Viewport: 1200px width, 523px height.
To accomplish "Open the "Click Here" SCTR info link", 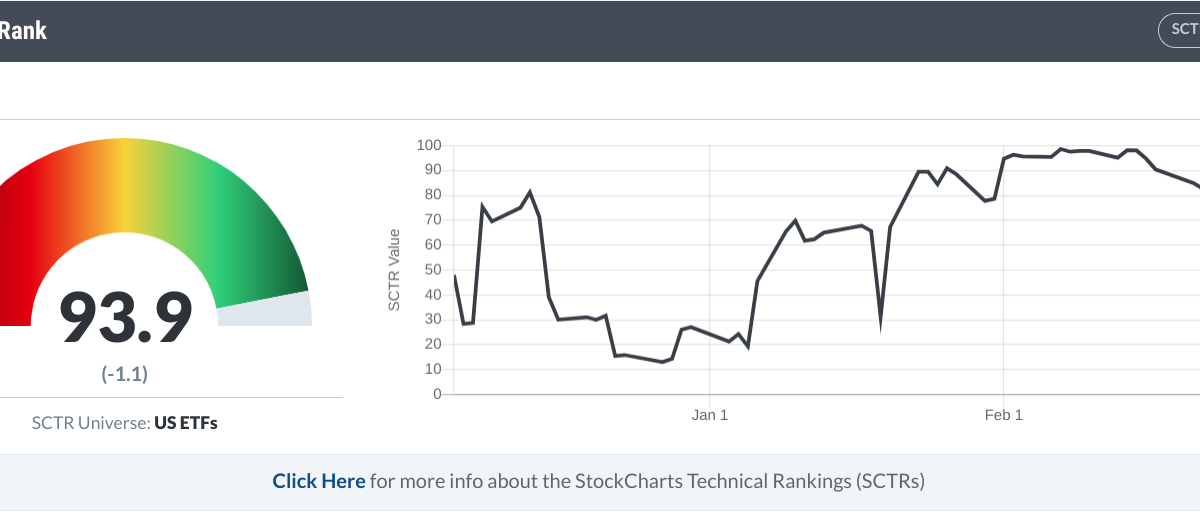I will 318,481.
